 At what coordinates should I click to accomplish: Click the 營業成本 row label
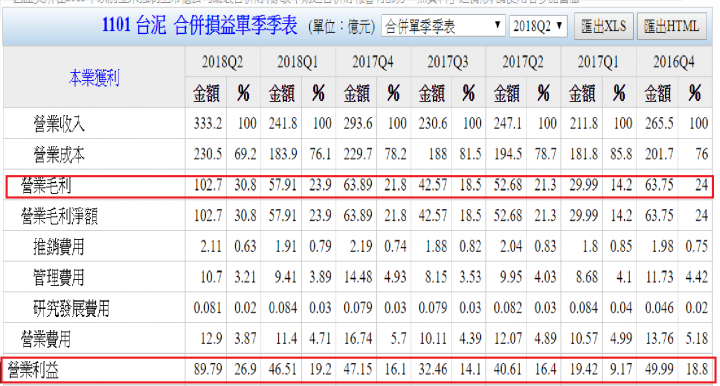pos(59,155)
